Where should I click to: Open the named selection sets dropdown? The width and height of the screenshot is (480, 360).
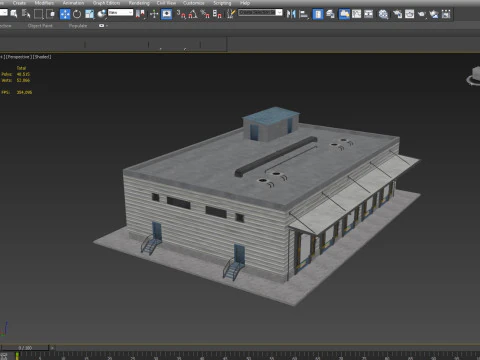[x=260, y=13]
